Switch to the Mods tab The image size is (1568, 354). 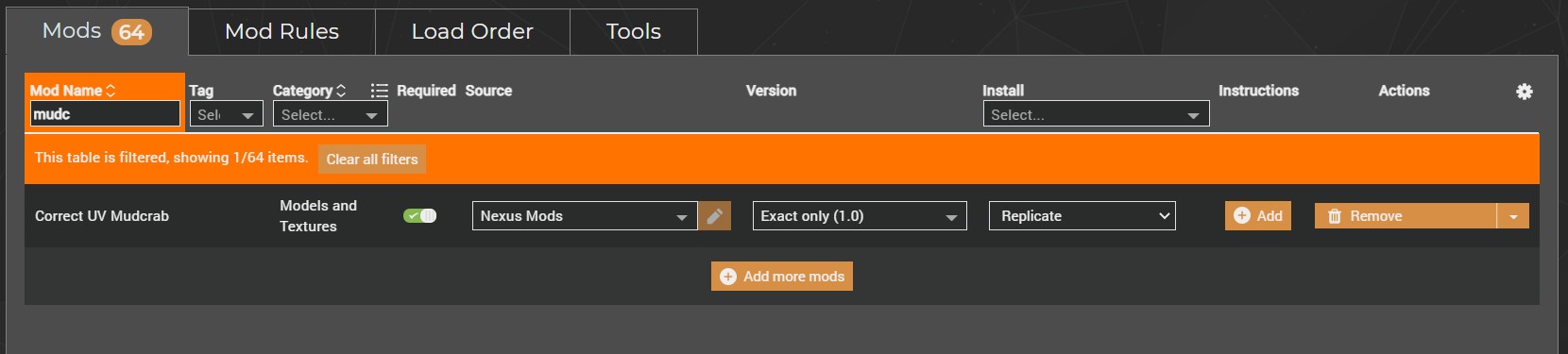pos(97,31)
